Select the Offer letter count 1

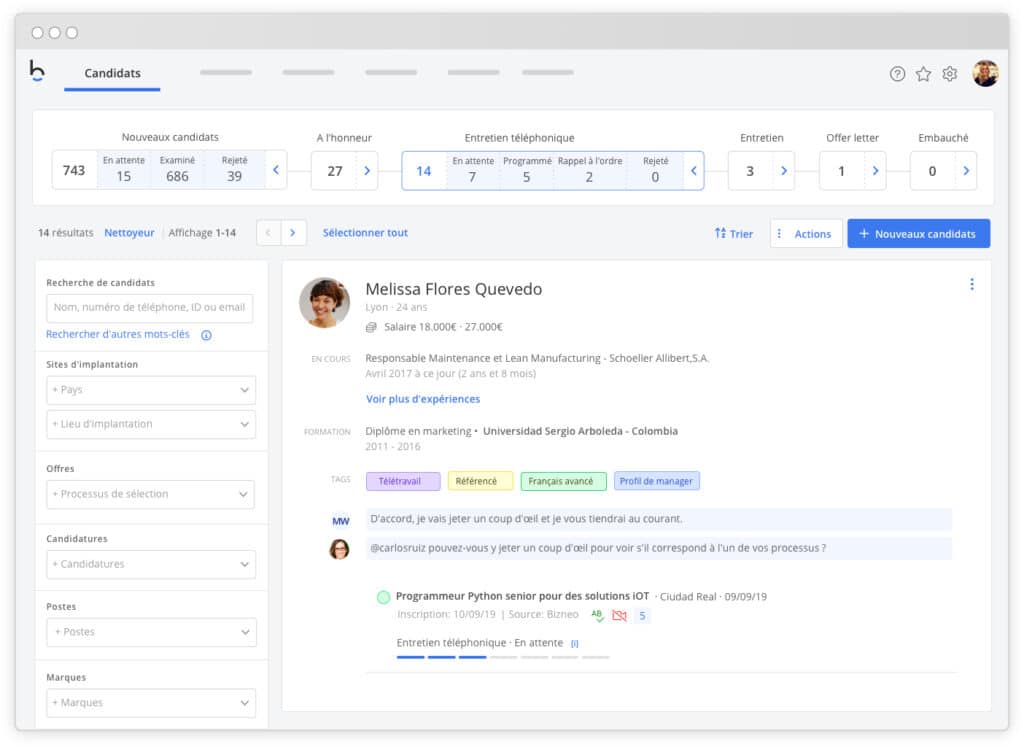pyautogui.click(x=842, y=171)
